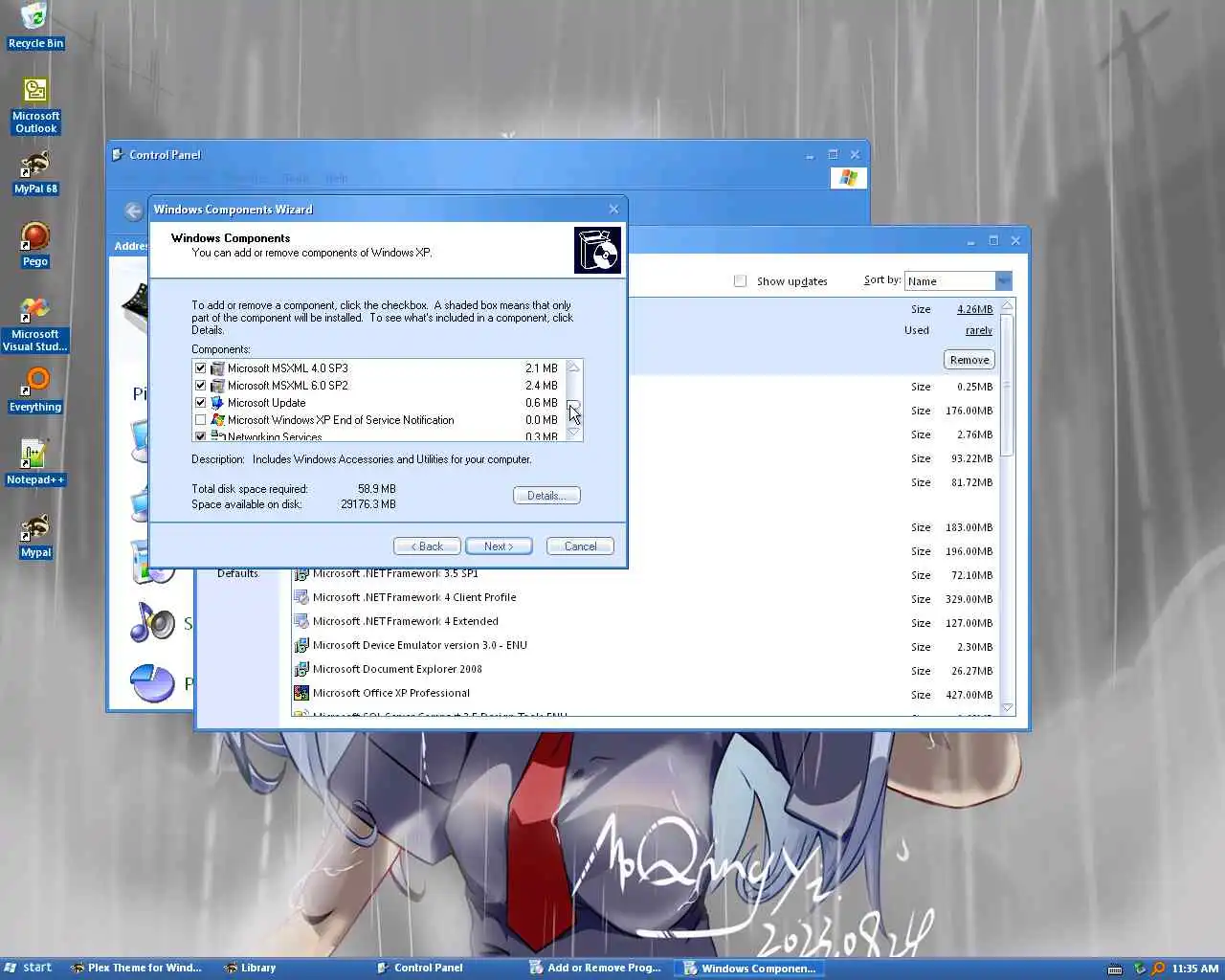Click the Next button in the wizard
Screen dimensions: 1225x980
coord(499,546)
